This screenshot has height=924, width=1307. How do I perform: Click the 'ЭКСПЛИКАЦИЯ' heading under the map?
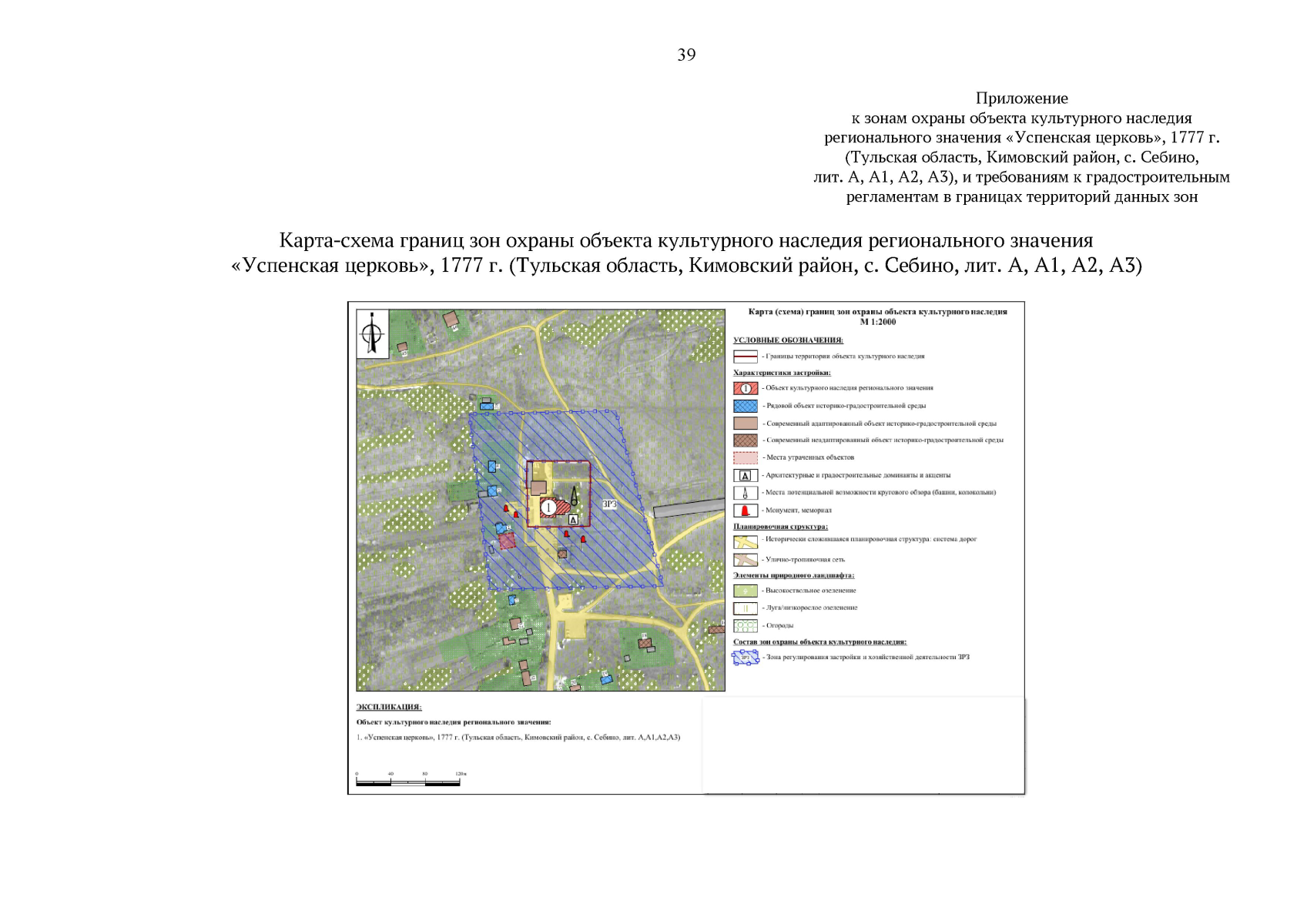point(388,707)
